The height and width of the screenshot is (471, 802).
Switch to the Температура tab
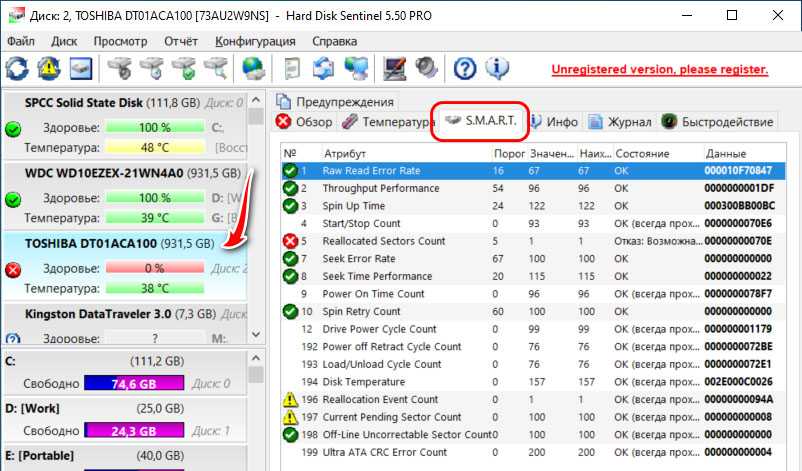click(x=386, y=122)
